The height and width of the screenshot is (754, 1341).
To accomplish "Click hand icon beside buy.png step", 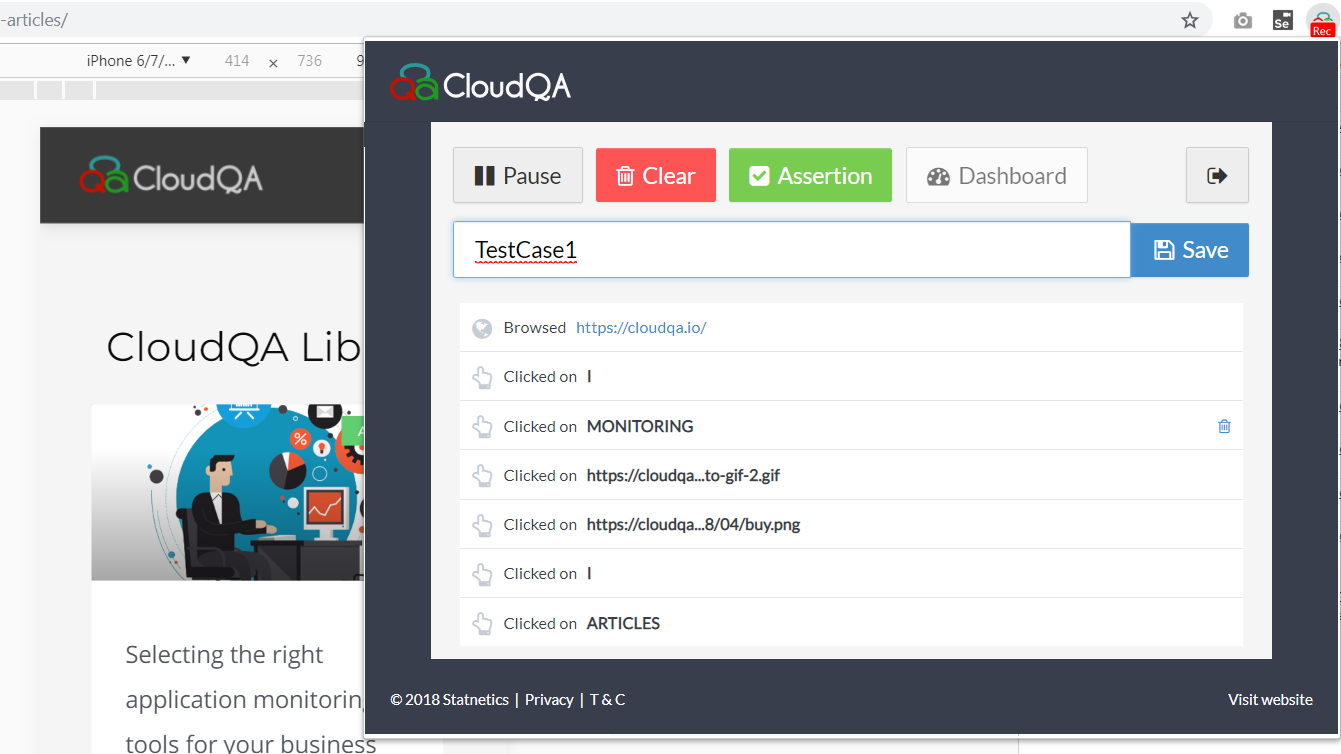I will 482,524.
